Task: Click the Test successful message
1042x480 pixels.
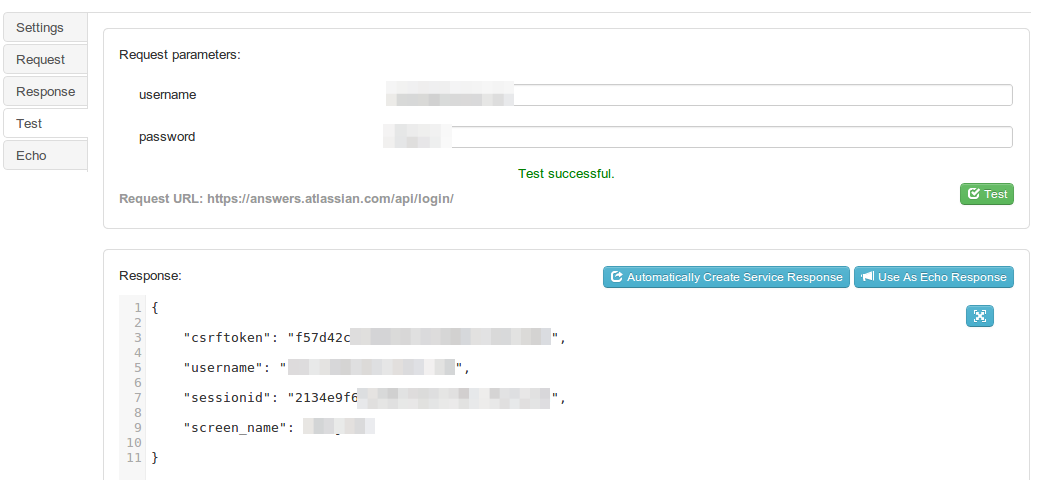Action: click(x=566, y=174)
